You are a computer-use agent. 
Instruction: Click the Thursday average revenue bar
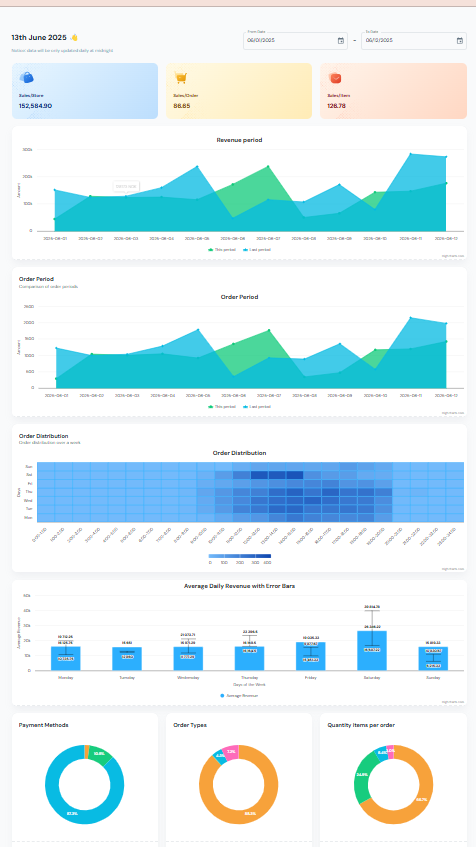[x=250, y=658]
